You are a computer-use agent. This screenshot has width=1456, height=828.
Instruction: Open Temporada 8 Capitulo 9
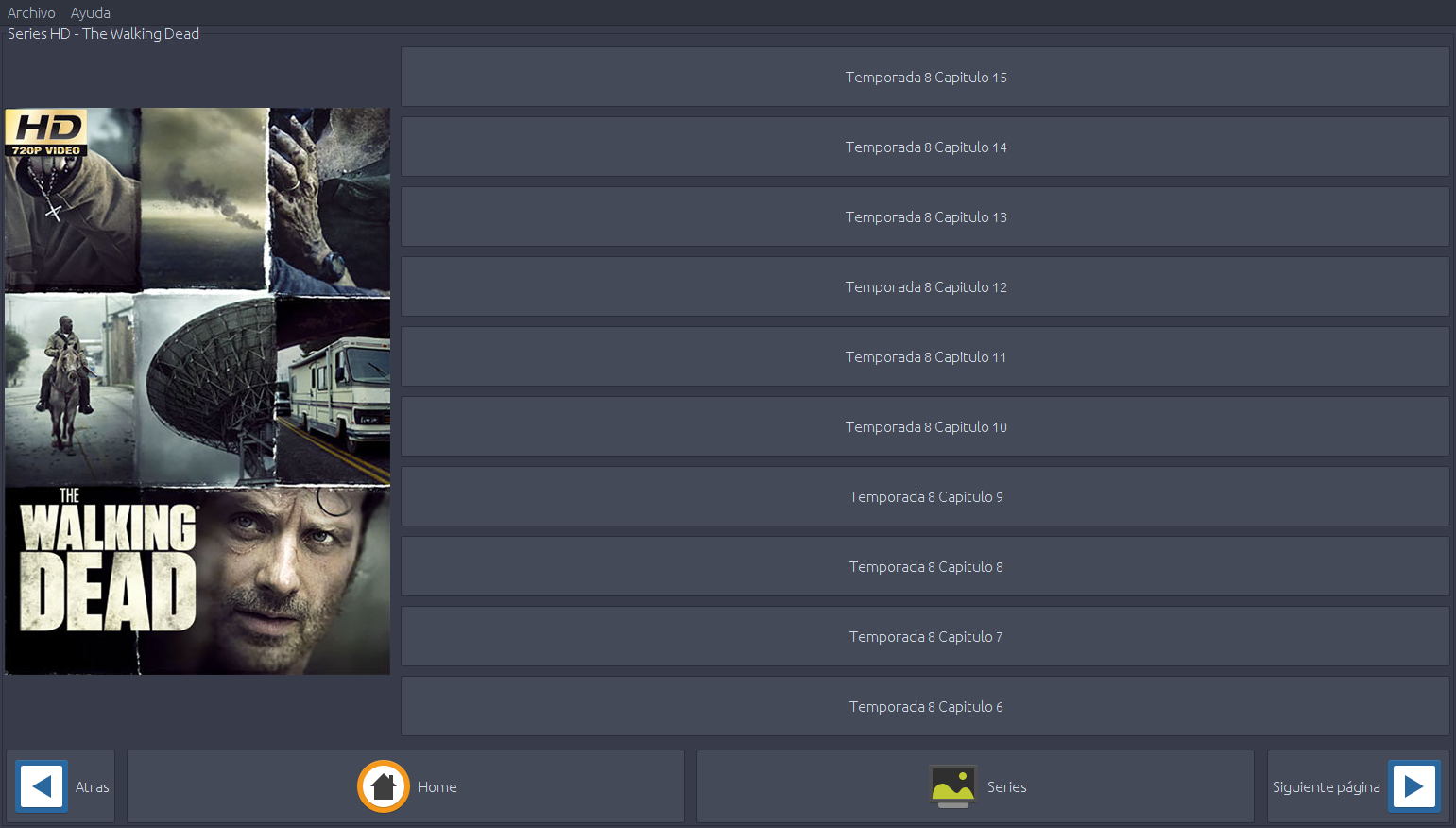(925, 496)
